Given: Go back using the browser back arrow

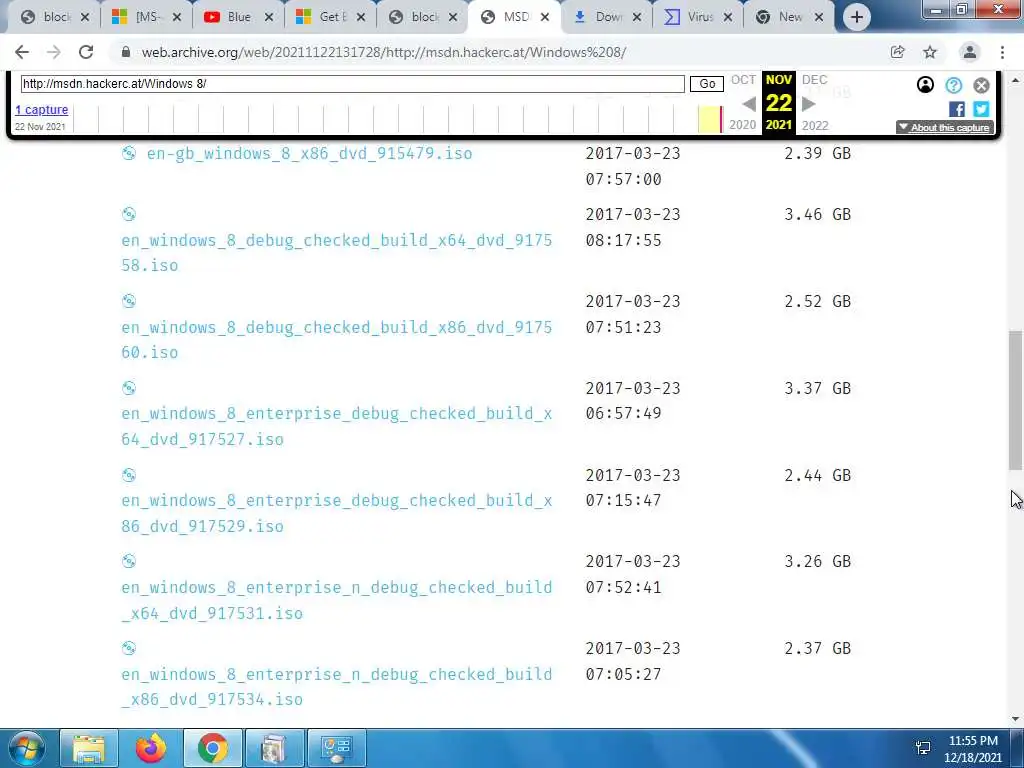Looking at the screenshot, I should 22,52.
